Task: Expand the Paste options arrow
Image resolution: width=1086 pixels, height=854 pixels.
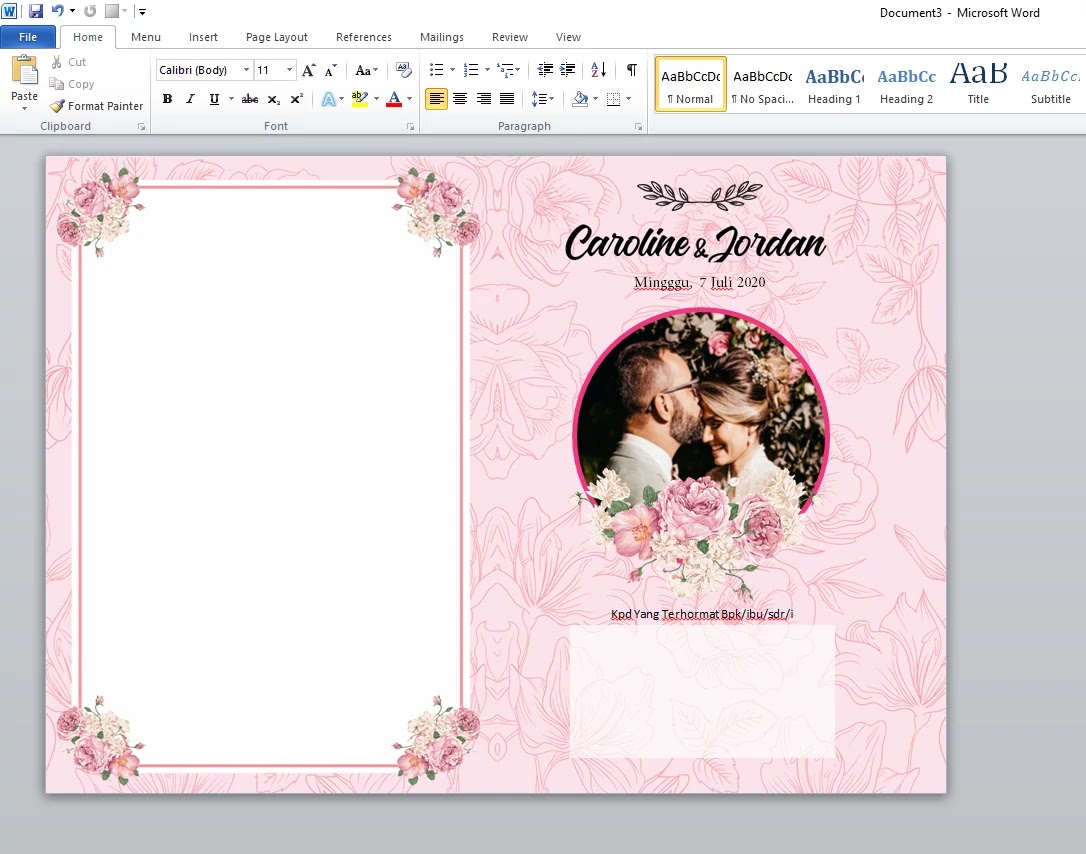Action: pos(24,108)
